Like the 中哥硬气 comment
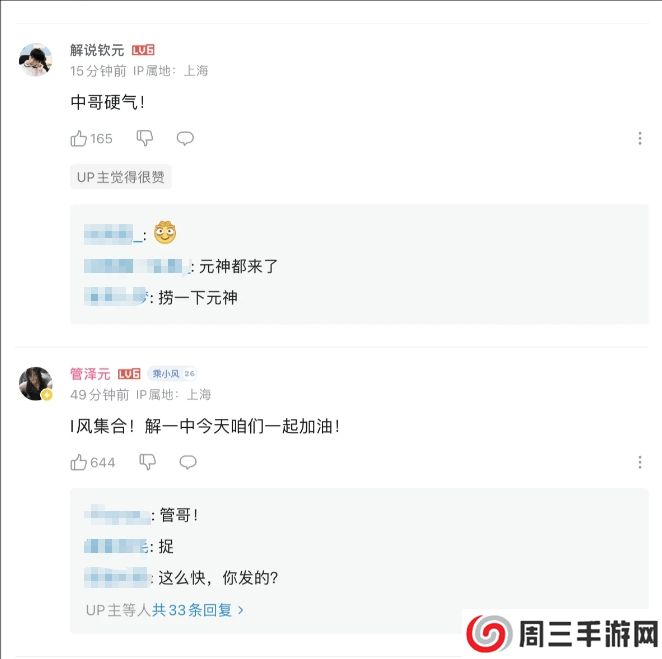Image resolution: width=662 pixels, height=659 pixels. (79, 138)
